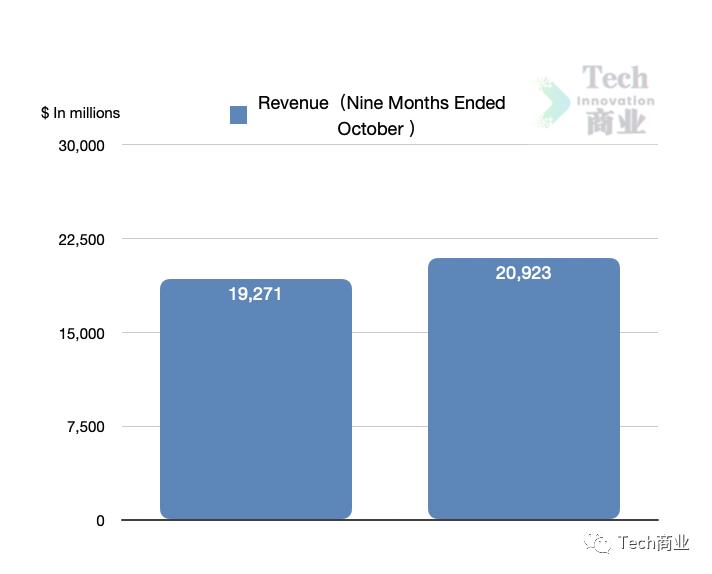Open the Tech商业 watermark link at bottom
This screenshot has width=712, height=574.
point(654,543)
